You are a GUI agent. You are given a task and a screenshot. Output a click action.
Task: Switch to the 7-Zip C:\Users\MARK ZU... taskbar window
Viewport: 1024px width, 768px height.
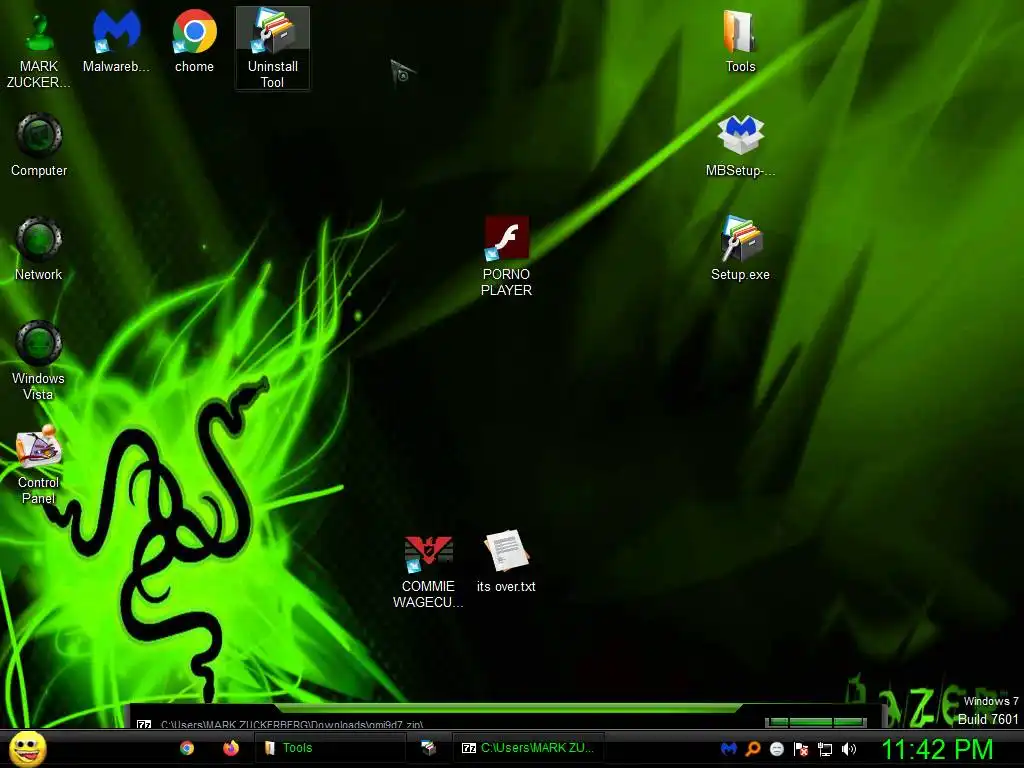tap(528, 748)
